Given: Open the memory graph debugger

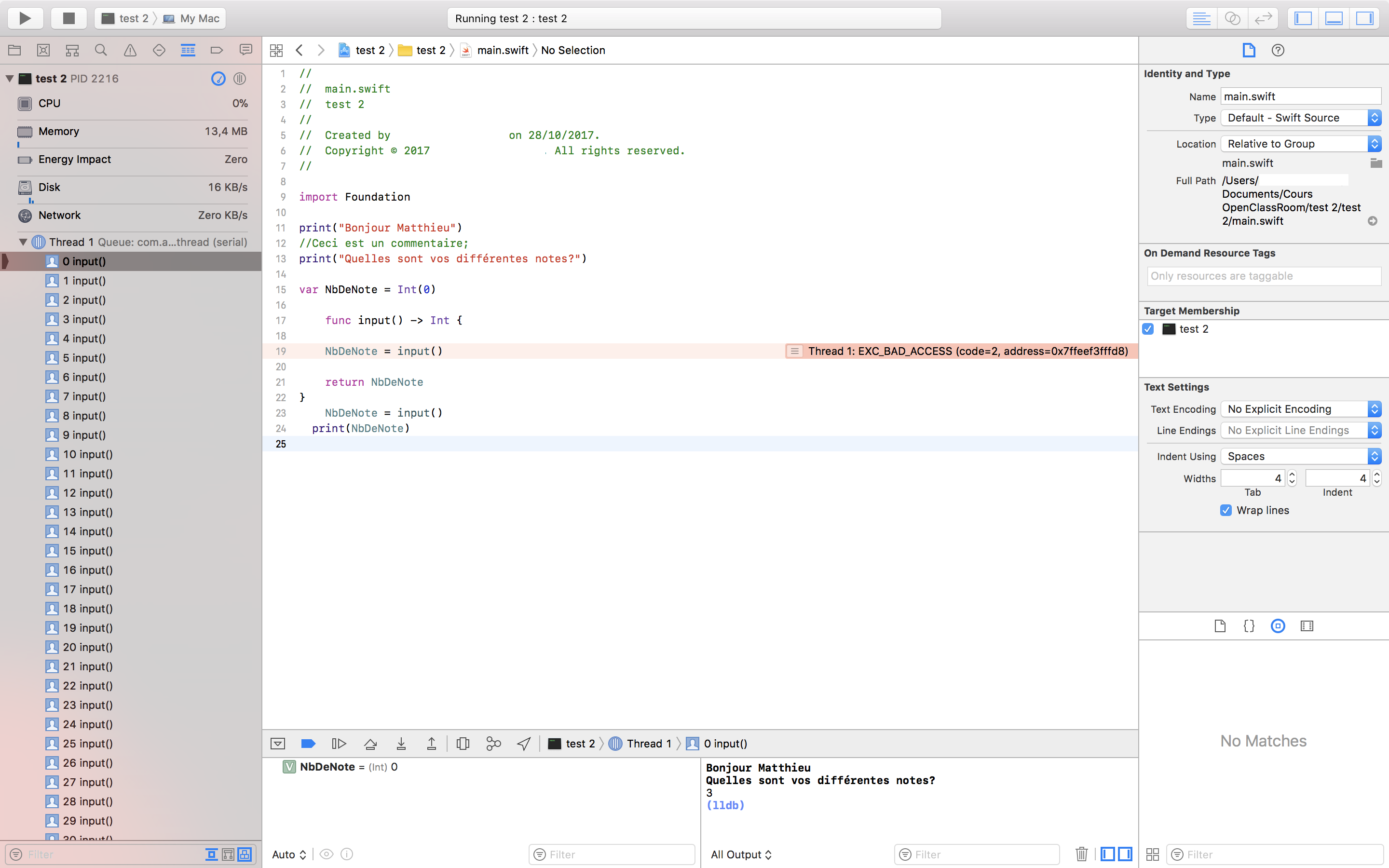Looking at the screenshot, I should tap(493, 743).
